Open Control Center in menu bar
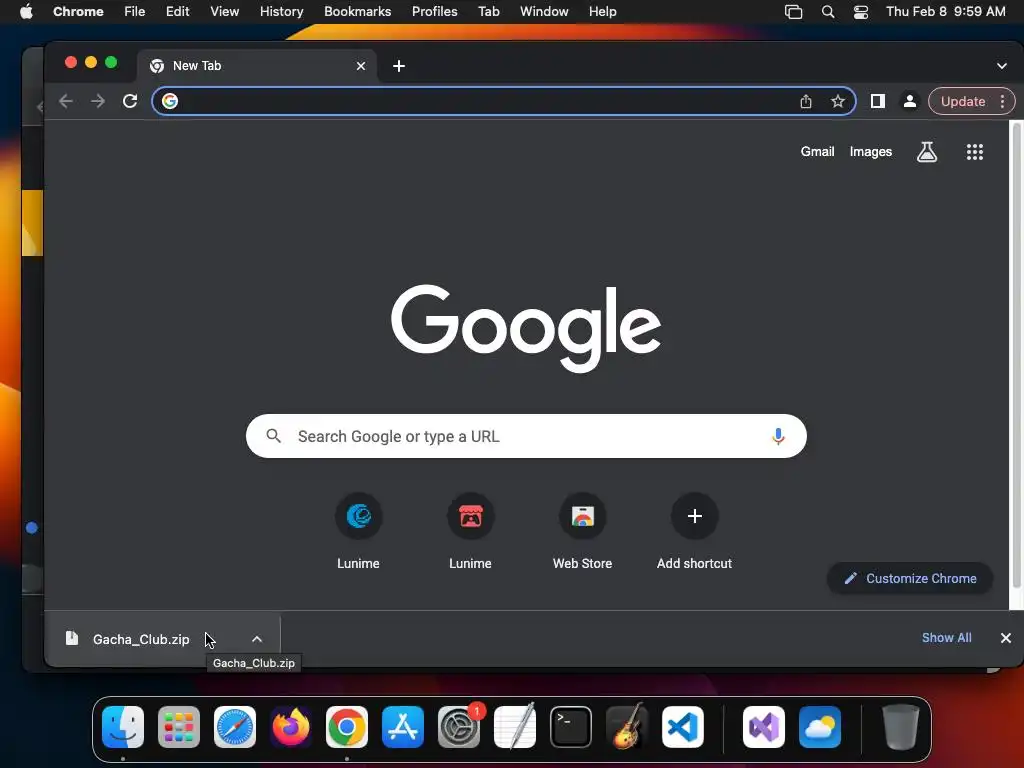 tap(861, 12)
